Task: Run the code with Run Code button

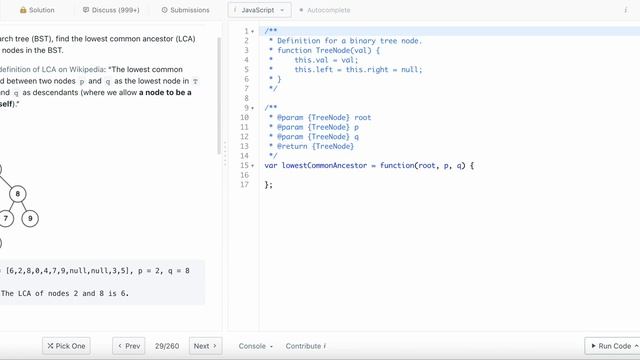Action: tap(612, 346)
